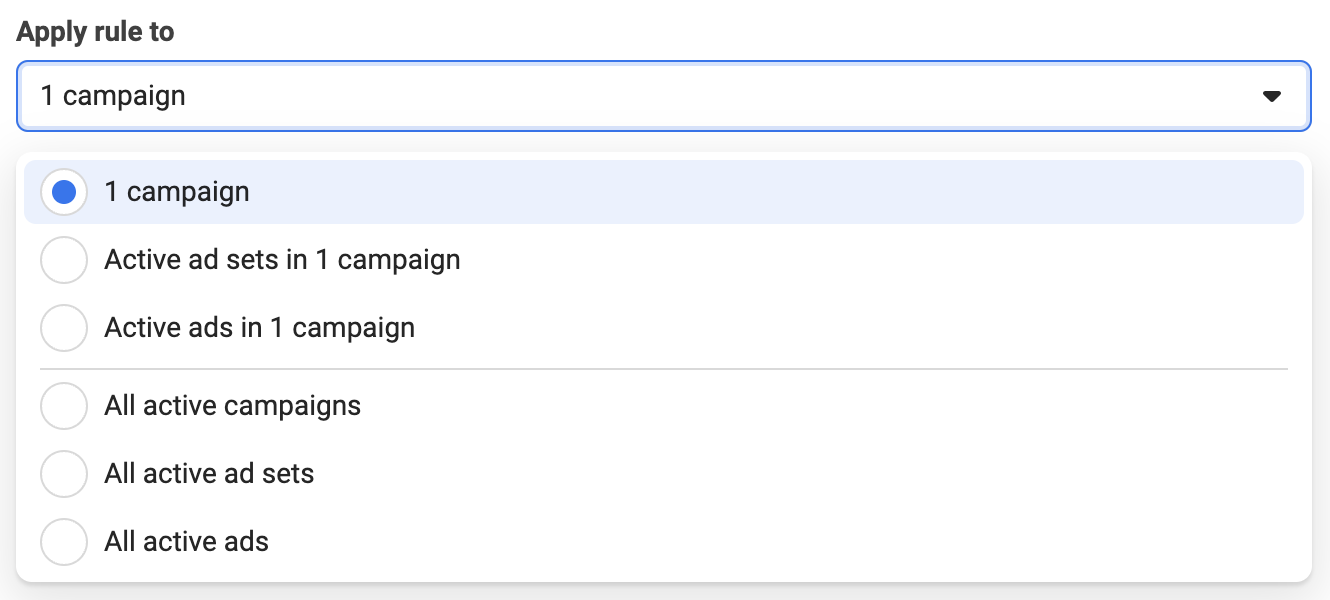Choose the 'All active campaigns' radio button

click(x=64, y=406)
